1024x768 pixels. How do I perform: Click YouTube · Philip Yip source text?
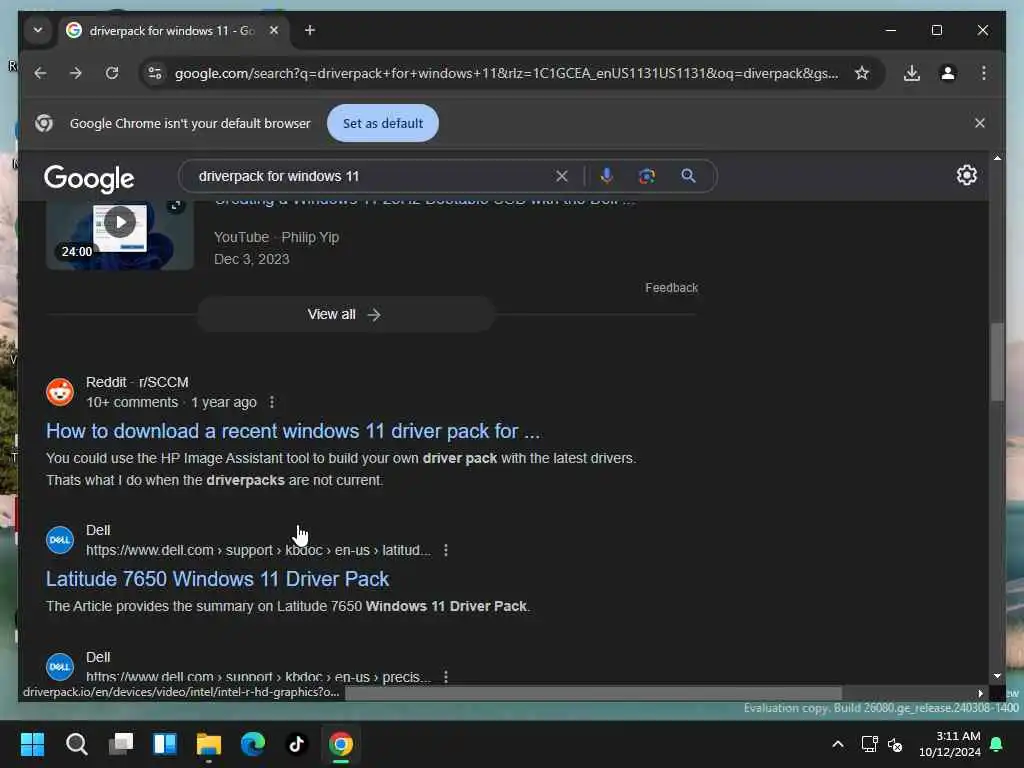[276, 237]
